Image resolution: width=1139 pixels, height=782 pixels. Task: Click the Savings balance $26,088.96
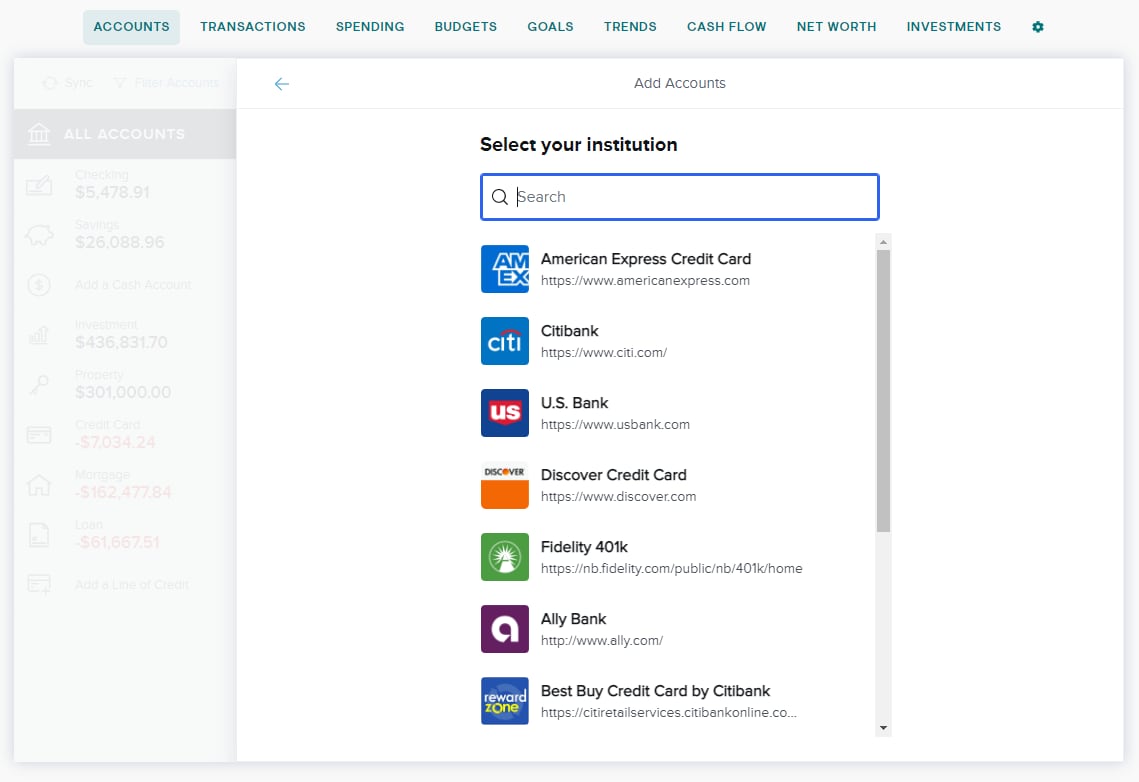click(x=120, y=243)
